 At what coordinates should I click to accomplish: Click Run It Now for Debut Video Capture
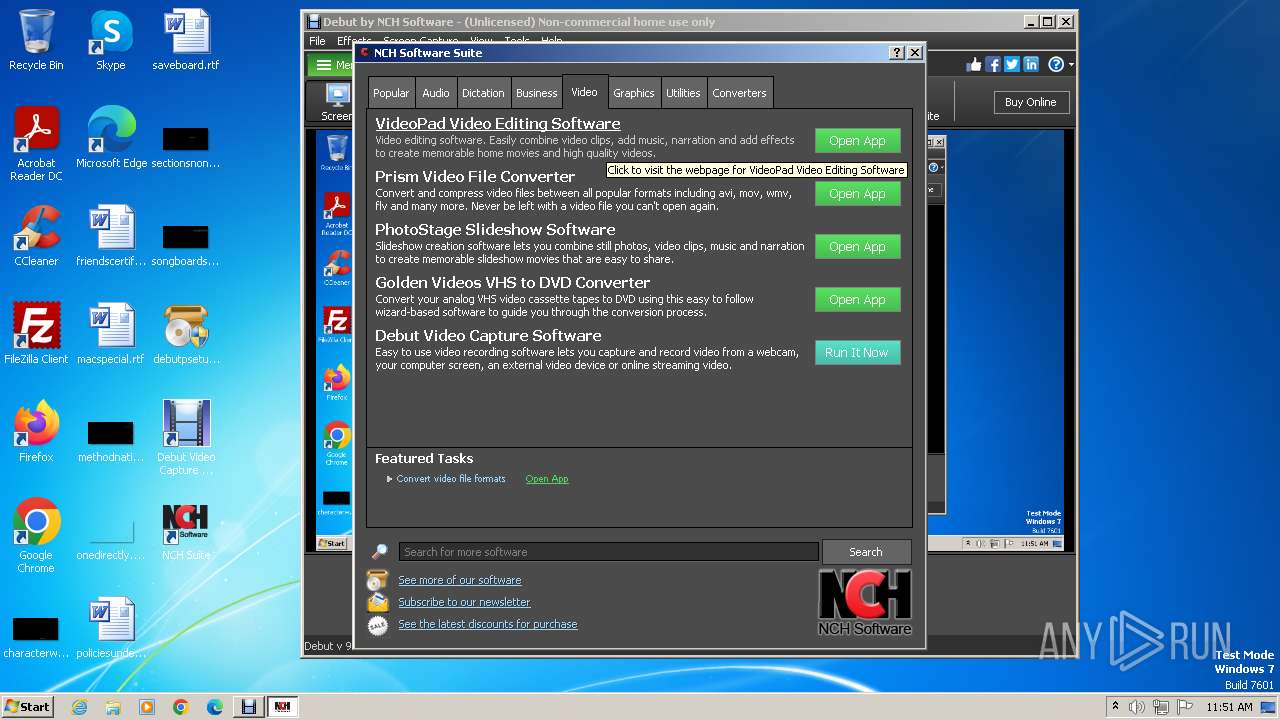pos(857,353)
